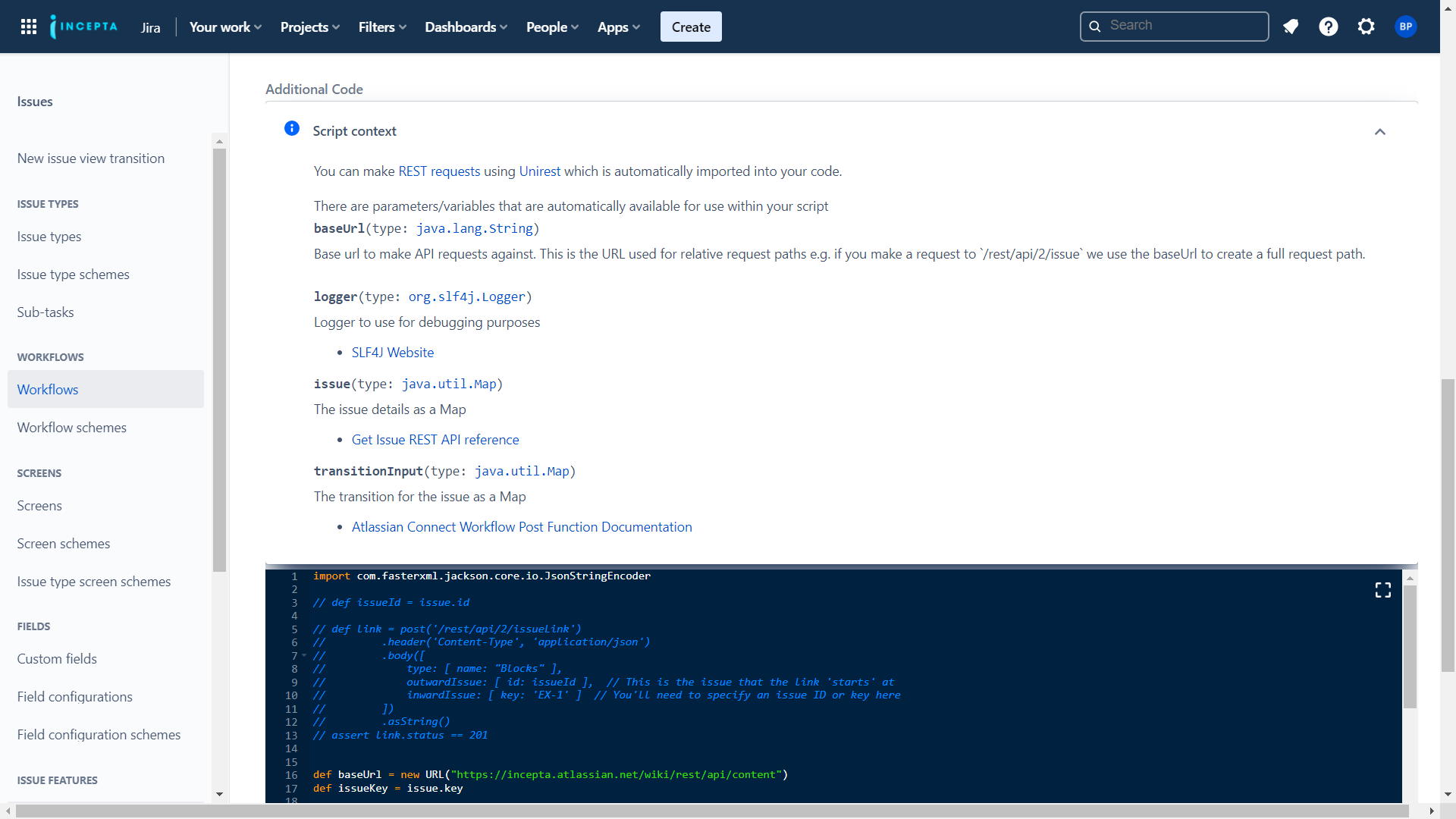
Task: Open the app switcher grid icon
Action: 29,27
